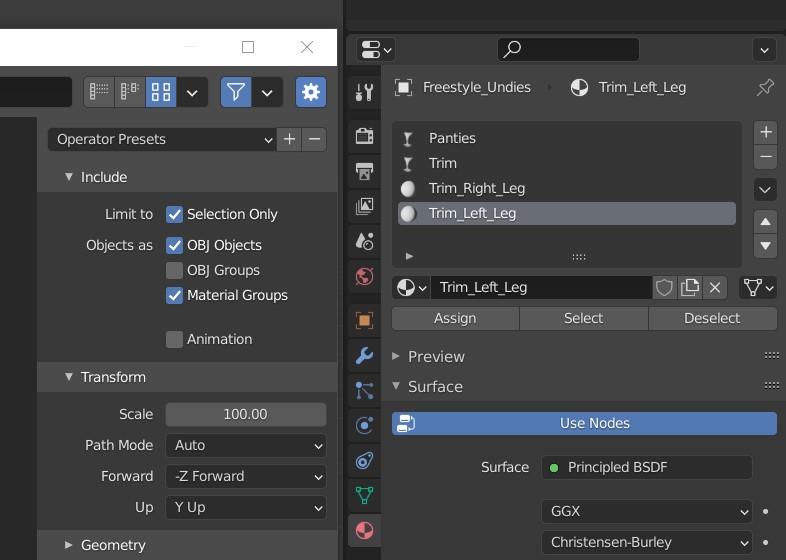Screen dimensions: 786x560
Task: Enable the Animation checkbox
Action: [175, 339]
